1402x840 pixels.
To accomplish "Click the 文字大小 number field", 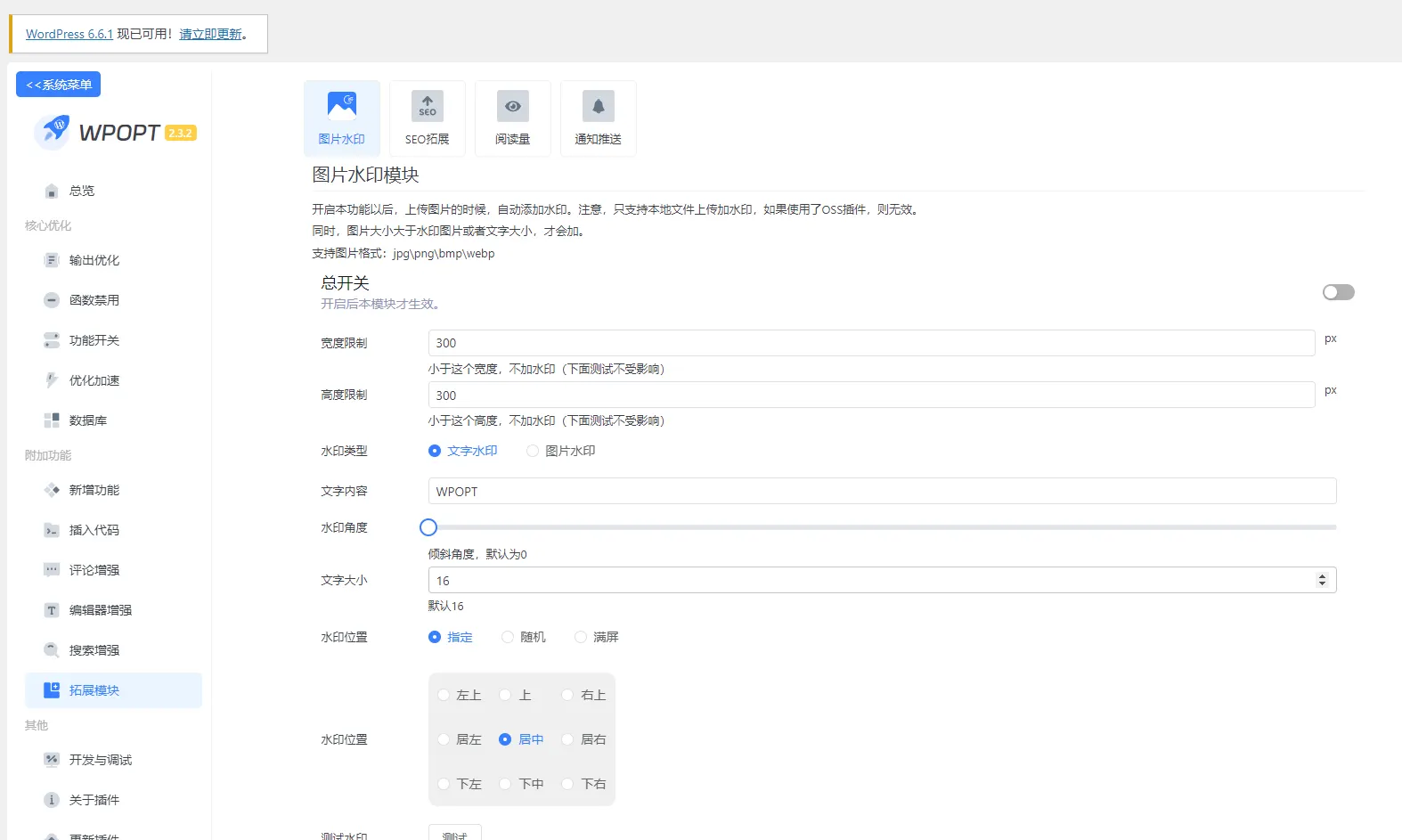I will click(882, 580).
